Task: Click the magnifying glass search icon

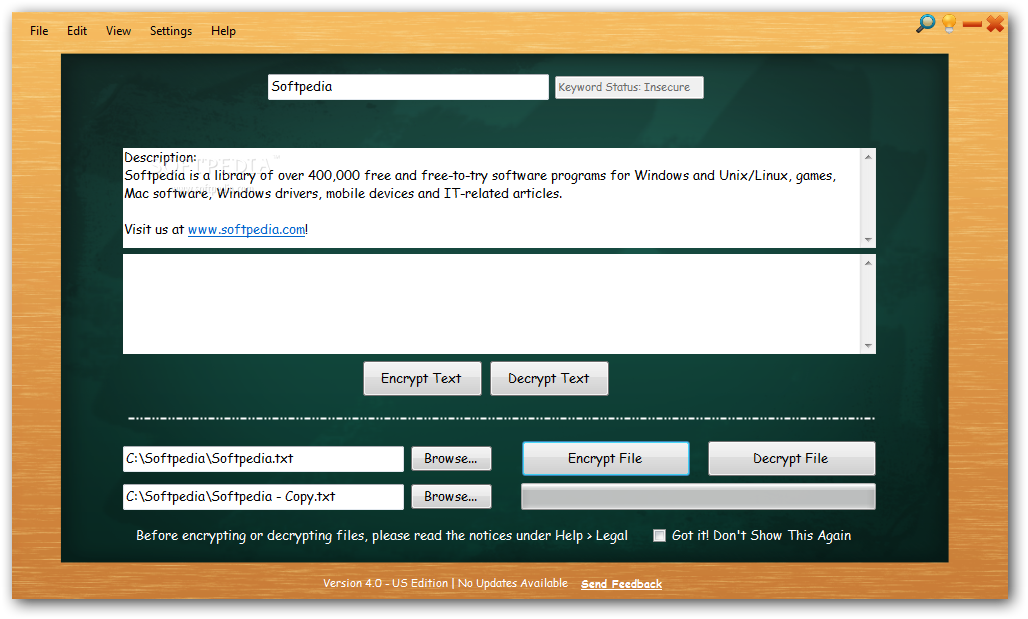Action: [926, 24]
